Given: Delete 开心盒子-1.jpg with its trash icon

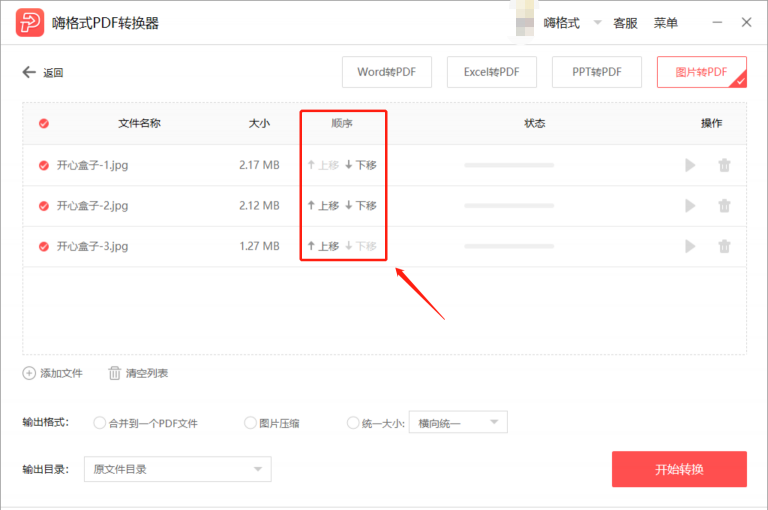Looking at the screenshot, I should pyautogui.click(x=724, y=165).
